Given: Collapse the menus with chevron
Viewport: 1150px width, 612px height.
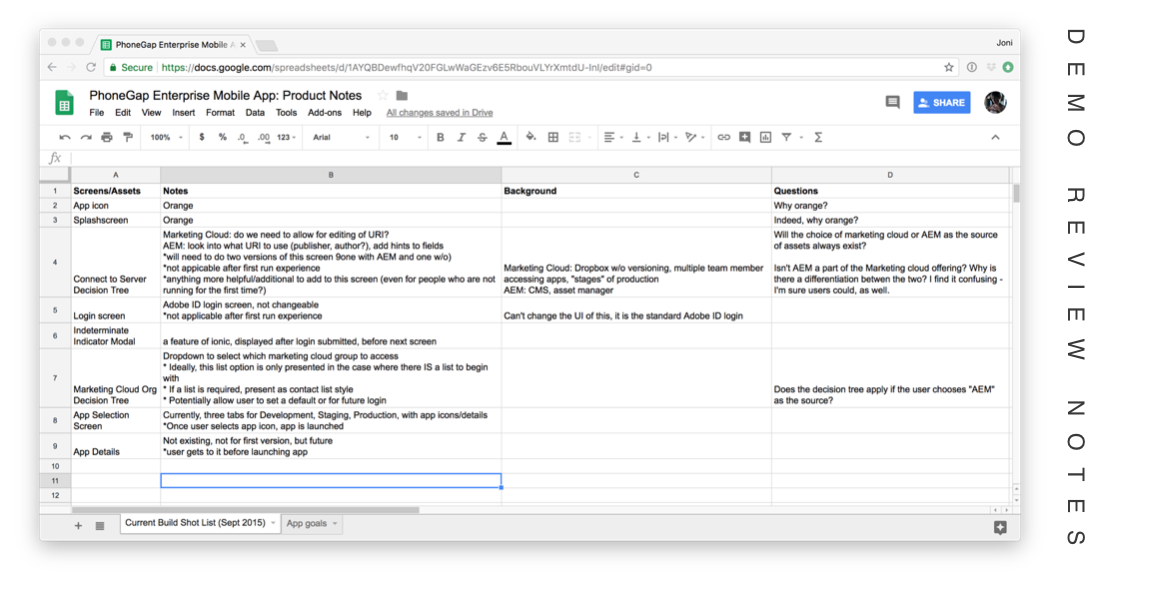Looking at the screenshot, I should [x=995, y=137].
